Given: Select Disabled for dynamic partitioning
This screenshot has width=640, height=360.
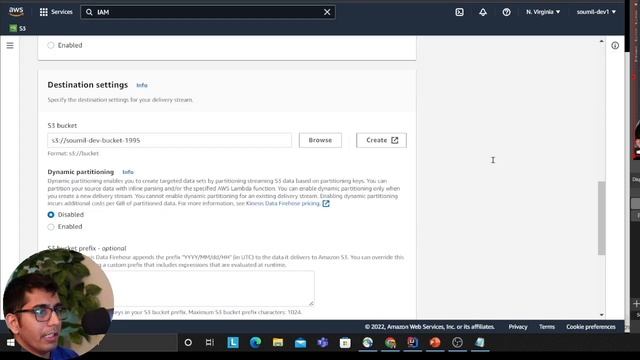Looking at the screenshot, I should pos(51,215).
